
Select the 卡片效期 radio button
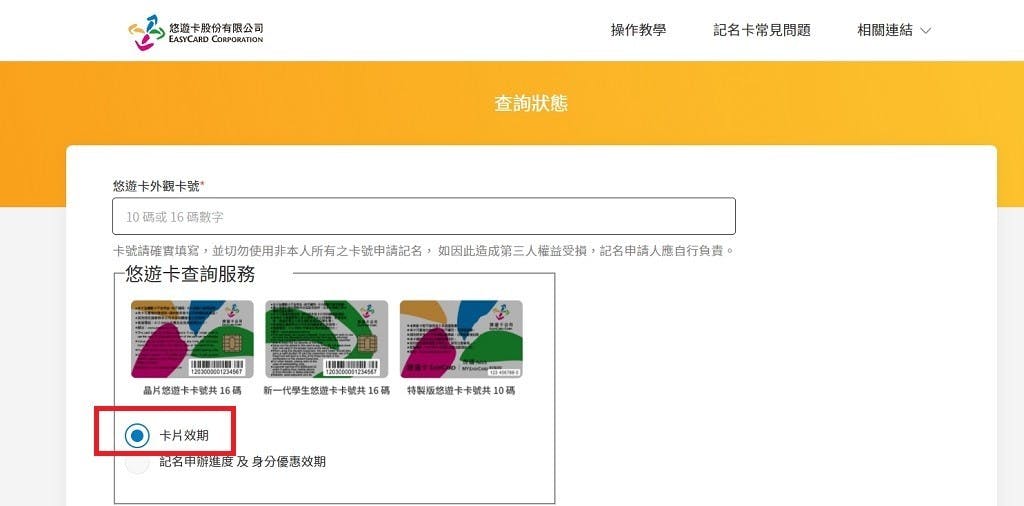tap(136, 435)
